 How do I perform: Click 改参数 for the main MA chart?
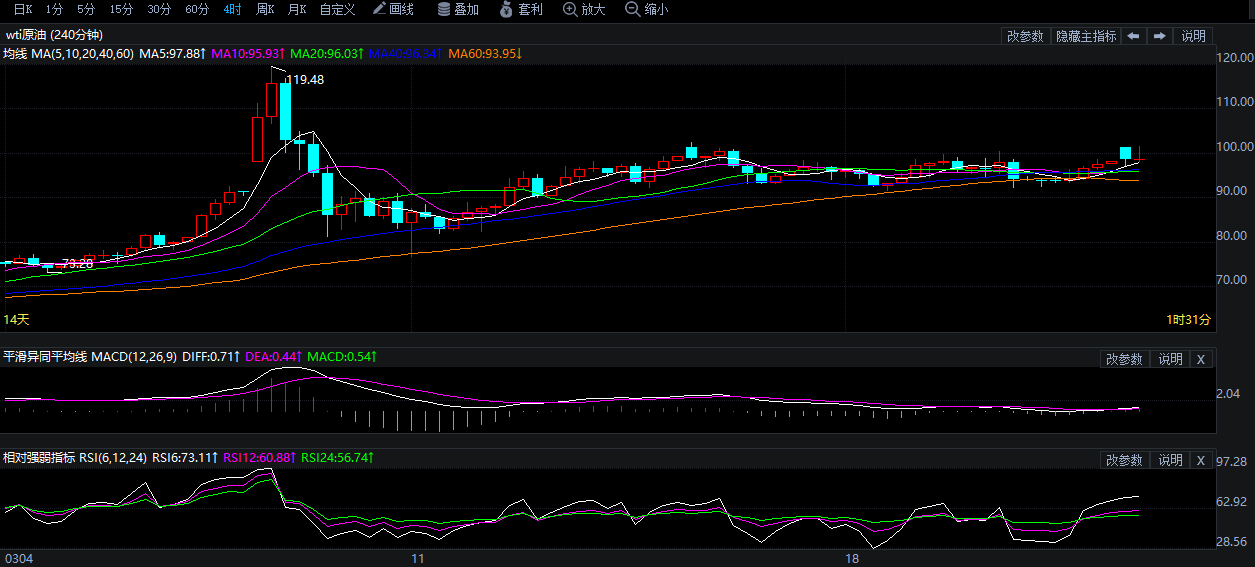pos(1025,36)
